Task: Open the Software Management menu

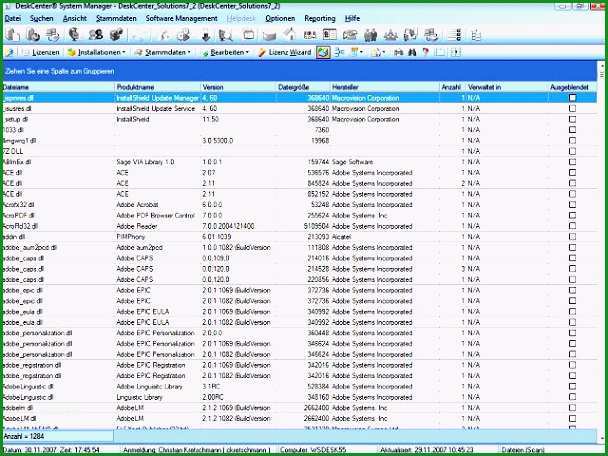Action: (181, 18)
